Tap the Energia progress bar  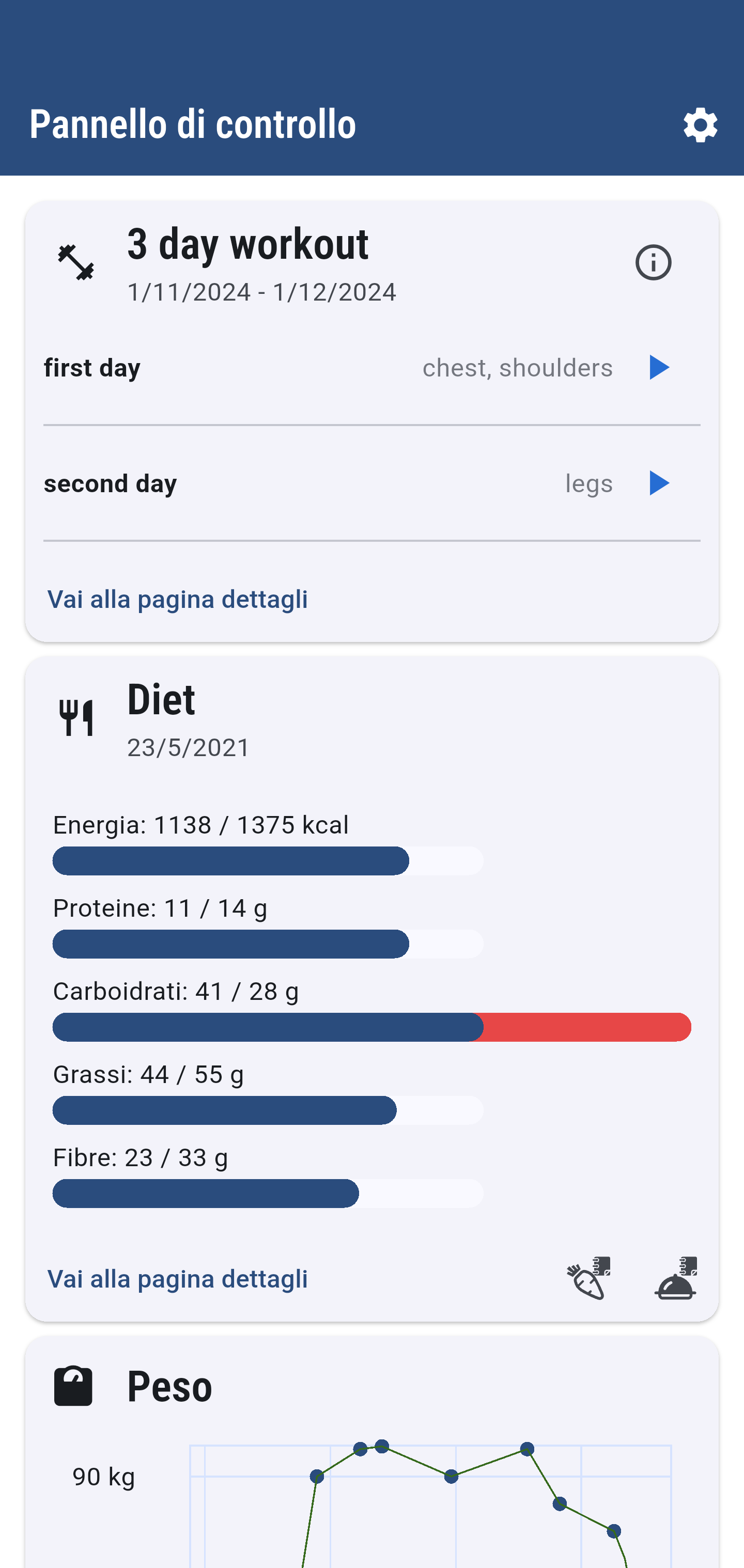pyautogui.click(x=268, y=860)
